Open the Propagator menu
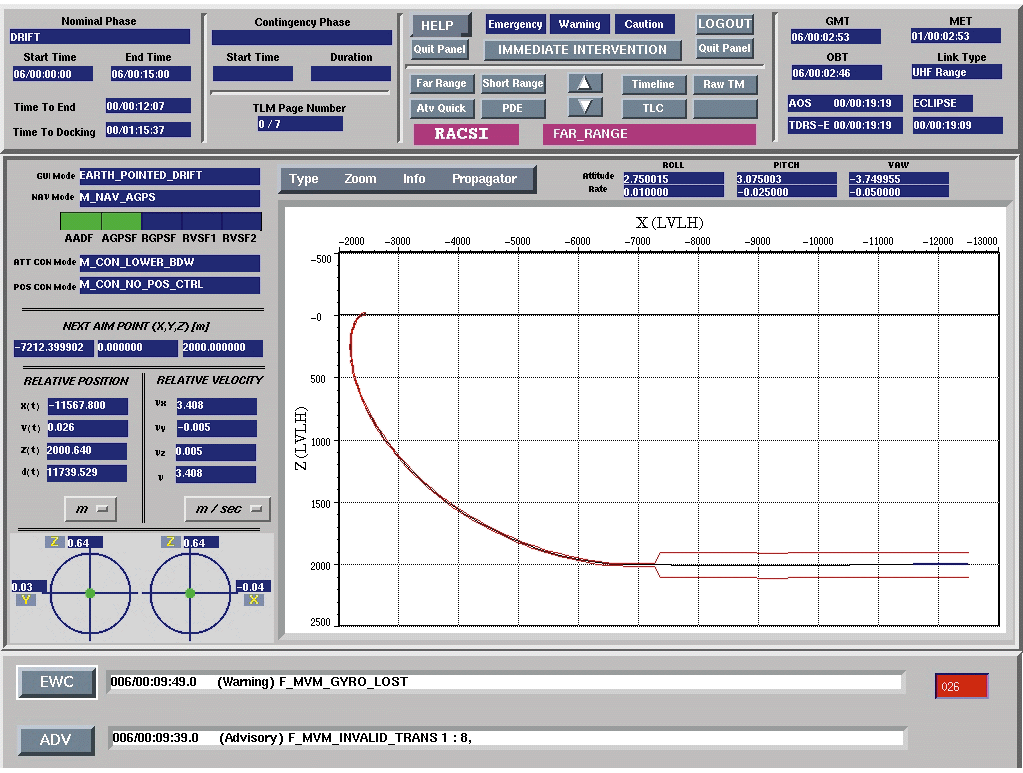Image resolution: width=1023 pixels, height=773 pixels. (x=484, y=179)
